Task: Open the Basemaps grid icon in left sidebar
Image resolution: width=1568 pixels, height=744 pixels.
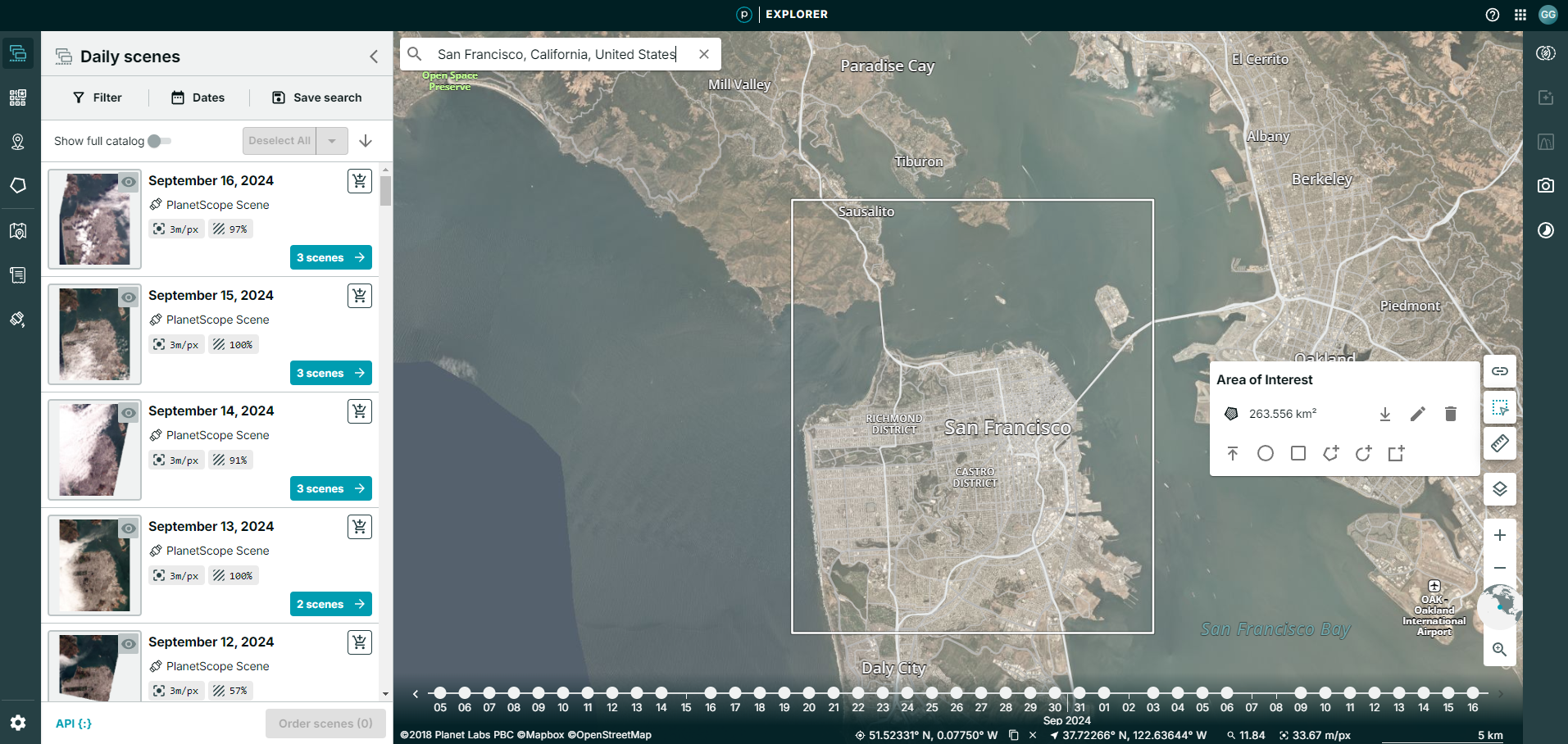Action: (x=17, y=97)
